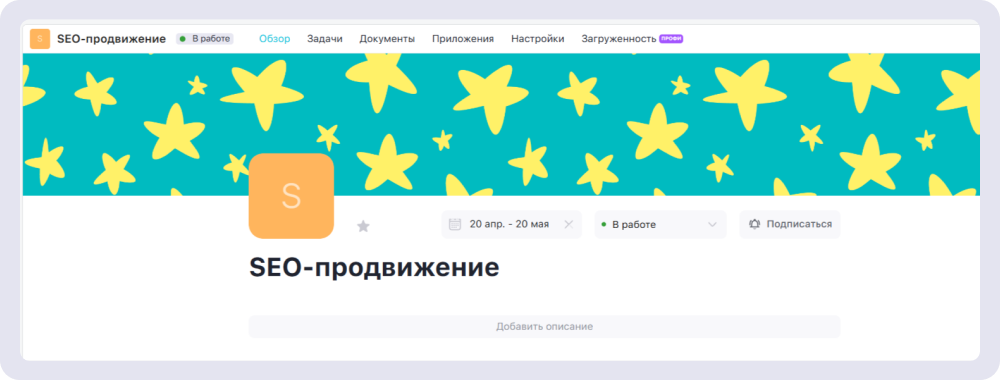
Task: Open the calendar icon in date field
Action: pyautogui.click(x=455, y=224)
